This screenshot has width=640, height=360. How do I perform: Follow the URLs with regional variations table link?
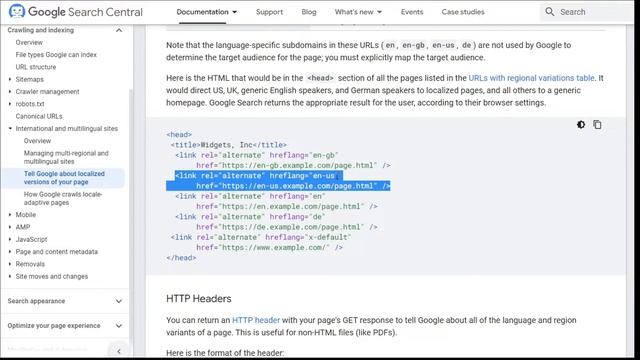pos(531,78)
